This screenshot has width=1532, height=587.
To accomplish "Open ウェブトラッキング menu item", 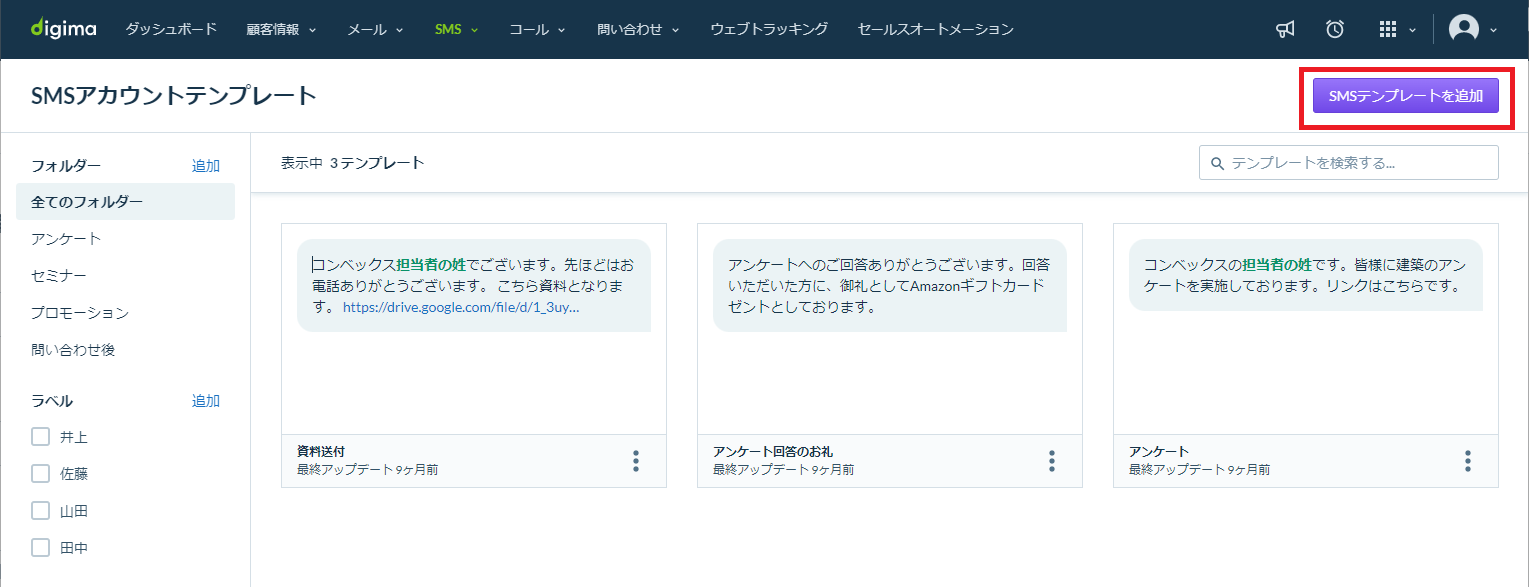I will pos(769,29).
